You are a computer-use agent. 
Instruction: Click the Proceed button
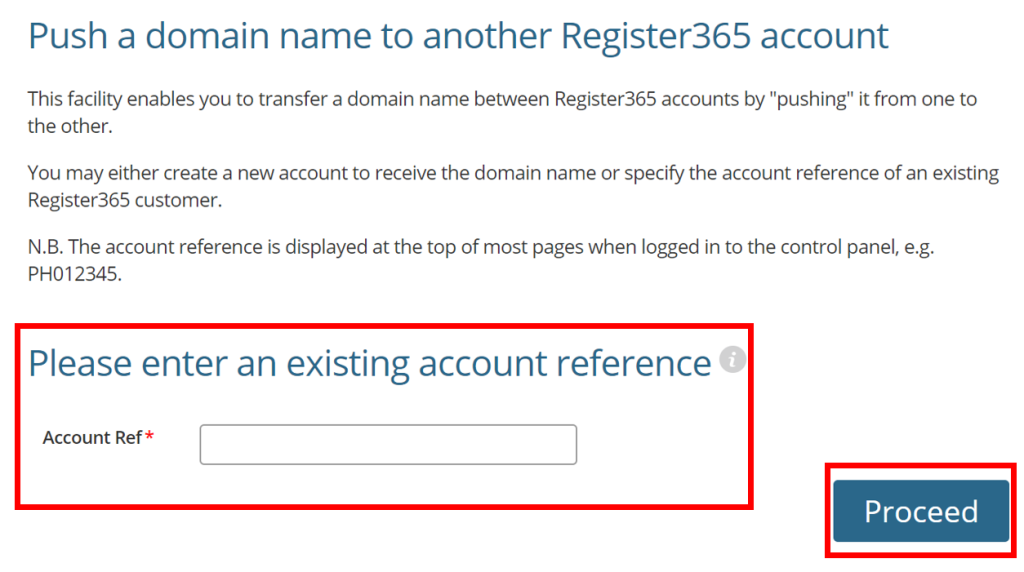pyautogui.click(x=921, y=511)
